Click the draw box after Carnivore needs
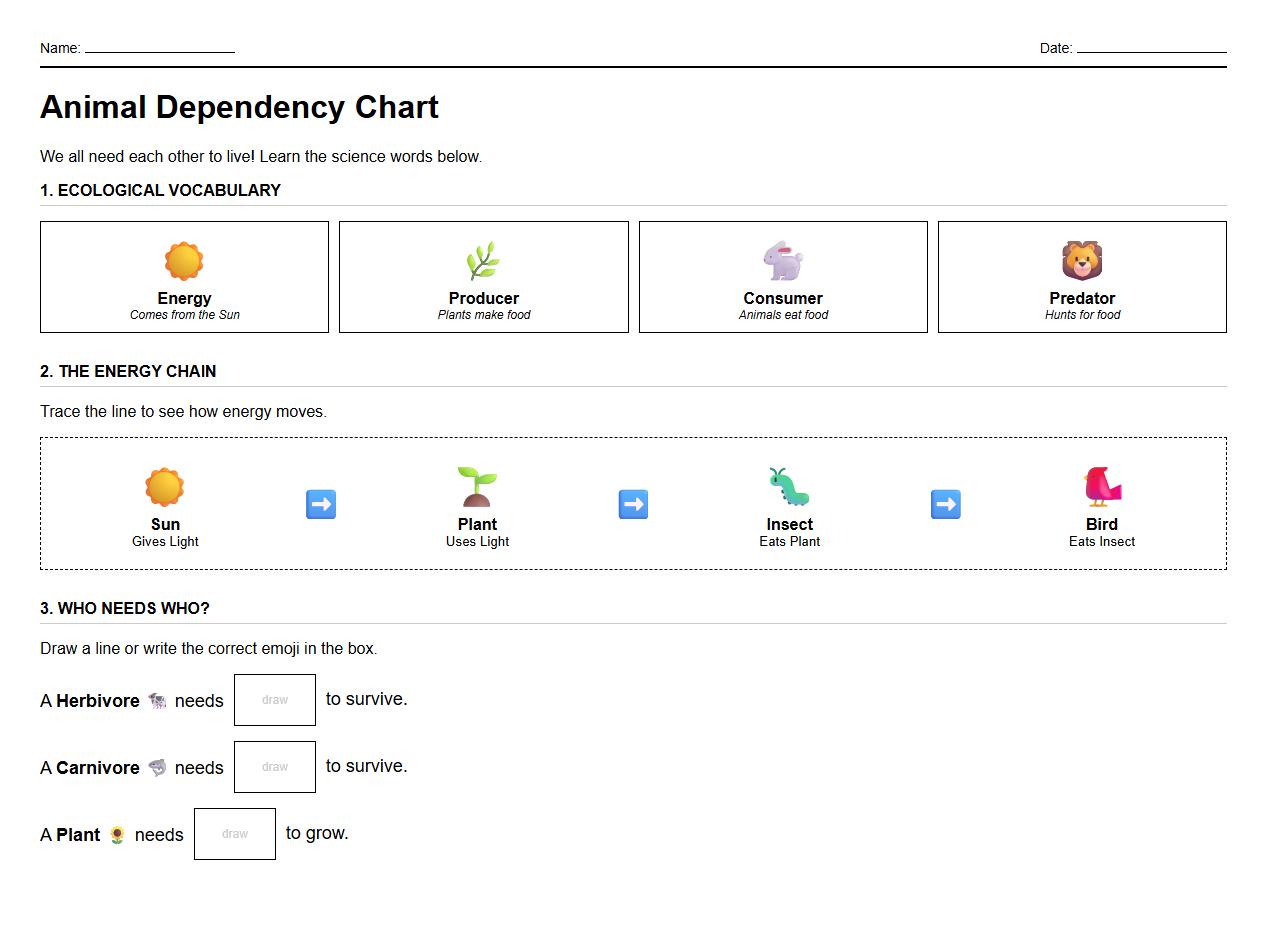Viewport: 1267px width, 930px height. [275, 766]
